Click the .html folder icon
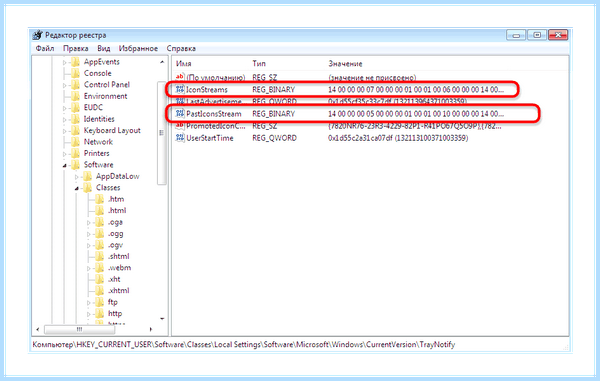600x381 pixels. point(99,211)
